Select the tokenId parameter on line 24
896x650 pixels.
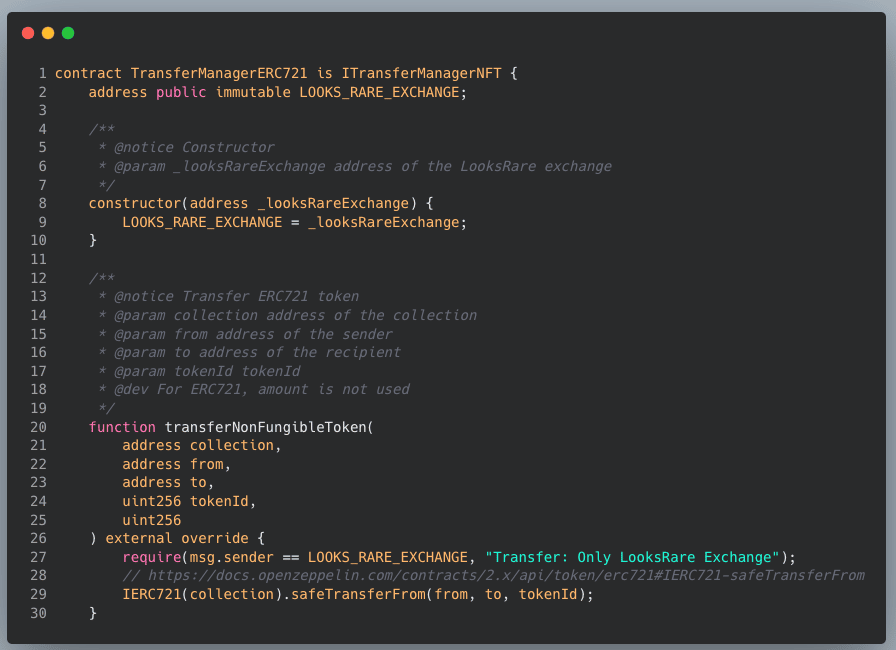tap(219, 501)
